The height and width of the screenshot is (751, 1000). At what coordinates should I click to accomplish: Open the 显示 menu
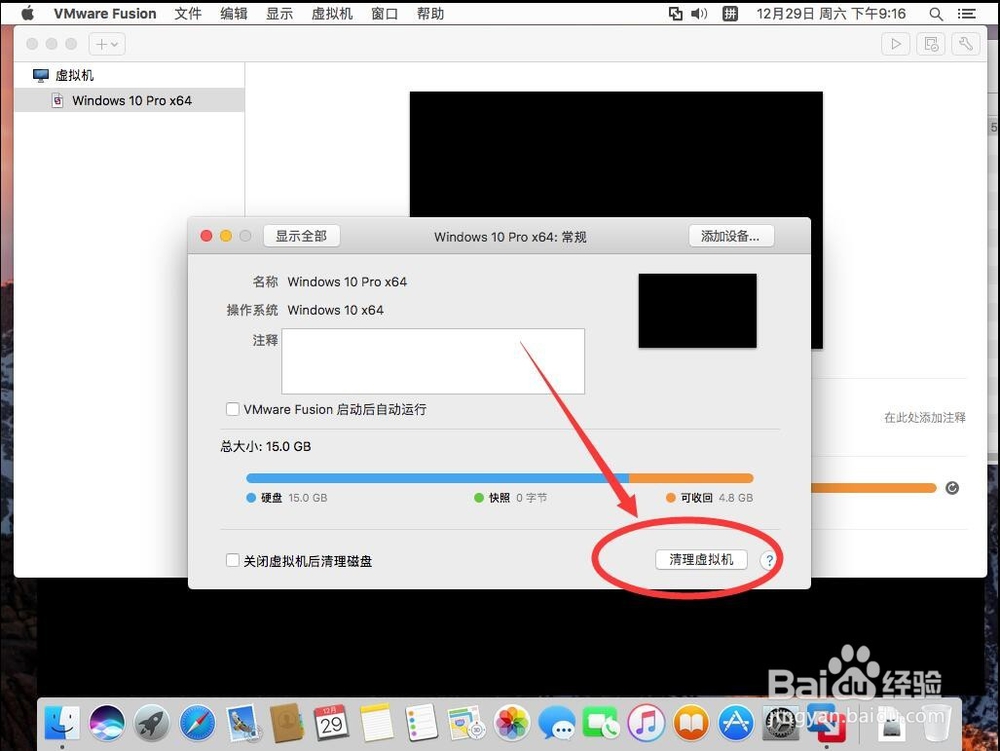[x=279, y=13]
